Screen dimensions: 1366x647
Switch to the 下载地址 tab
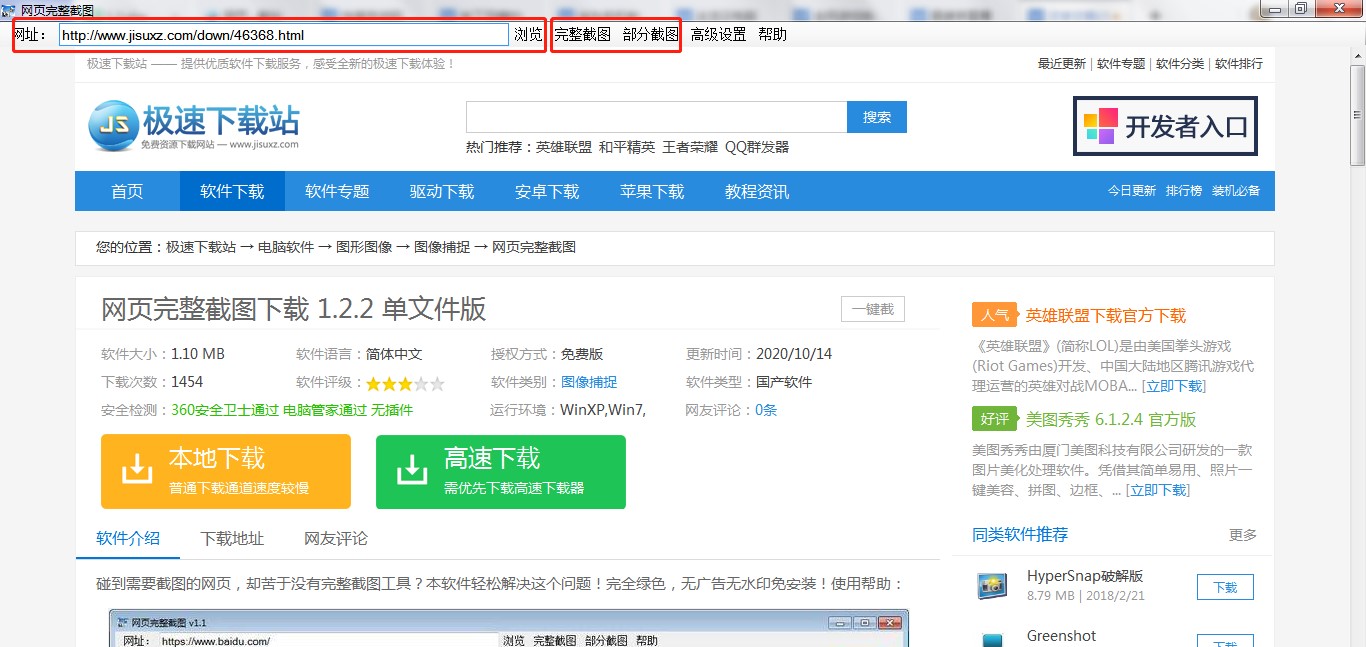[x=232, y=538]
